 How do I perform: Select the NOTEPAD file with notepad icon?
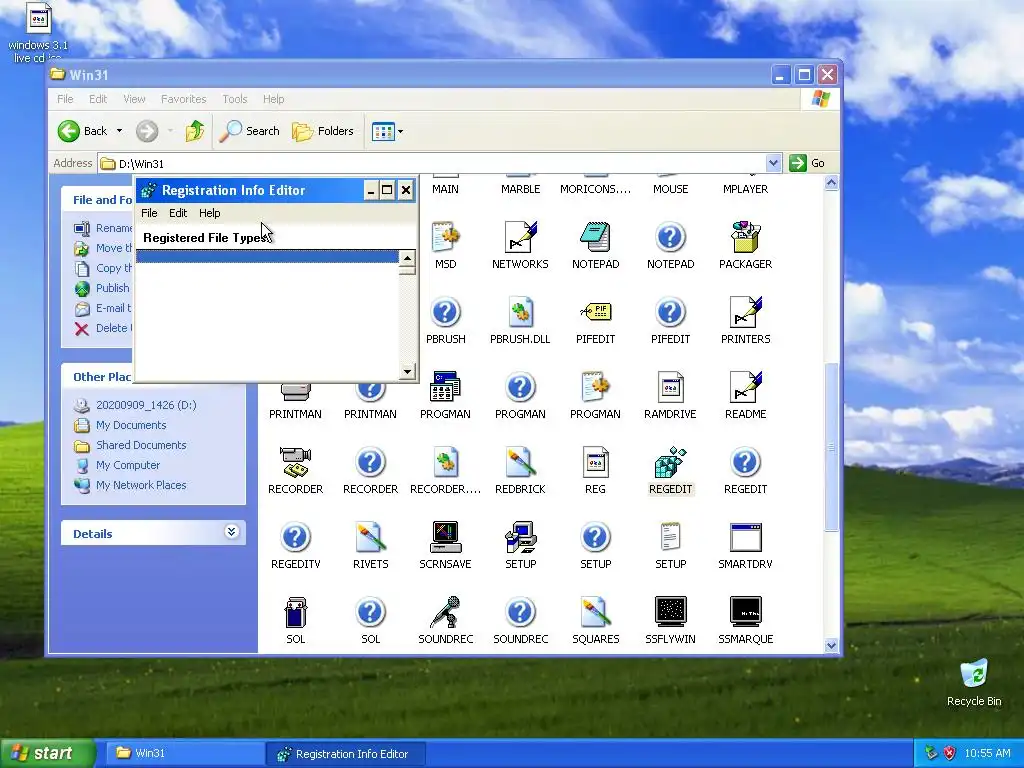click(x=596, y=238)
